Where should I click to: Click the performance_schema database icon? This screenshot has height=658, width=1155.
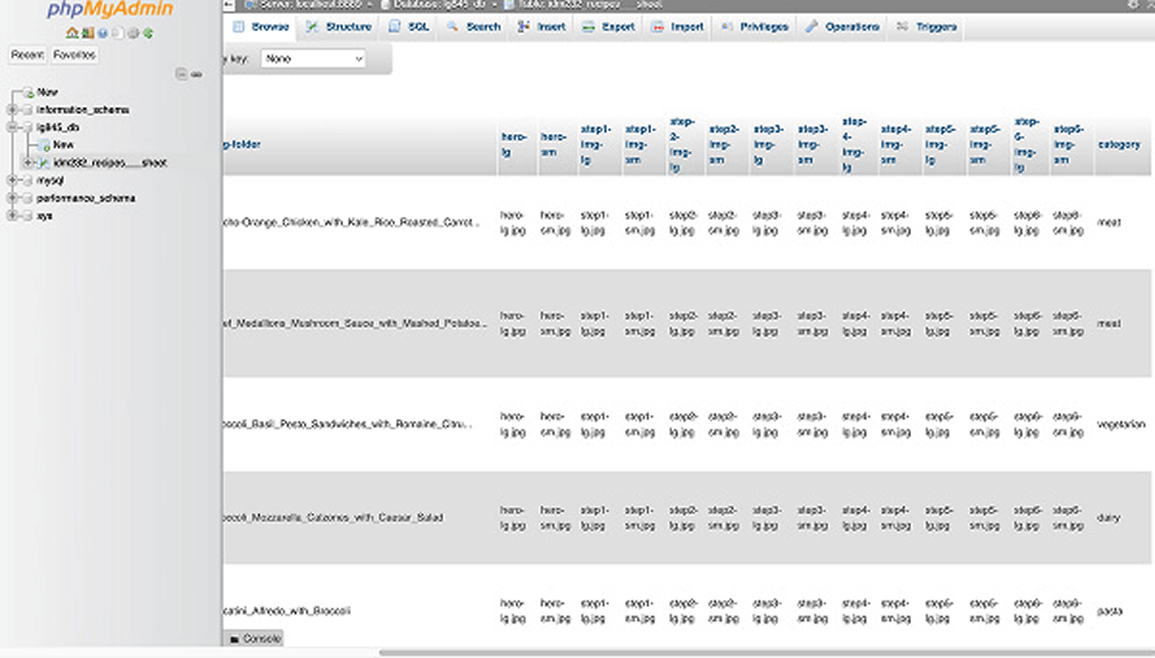pos(27,198)
